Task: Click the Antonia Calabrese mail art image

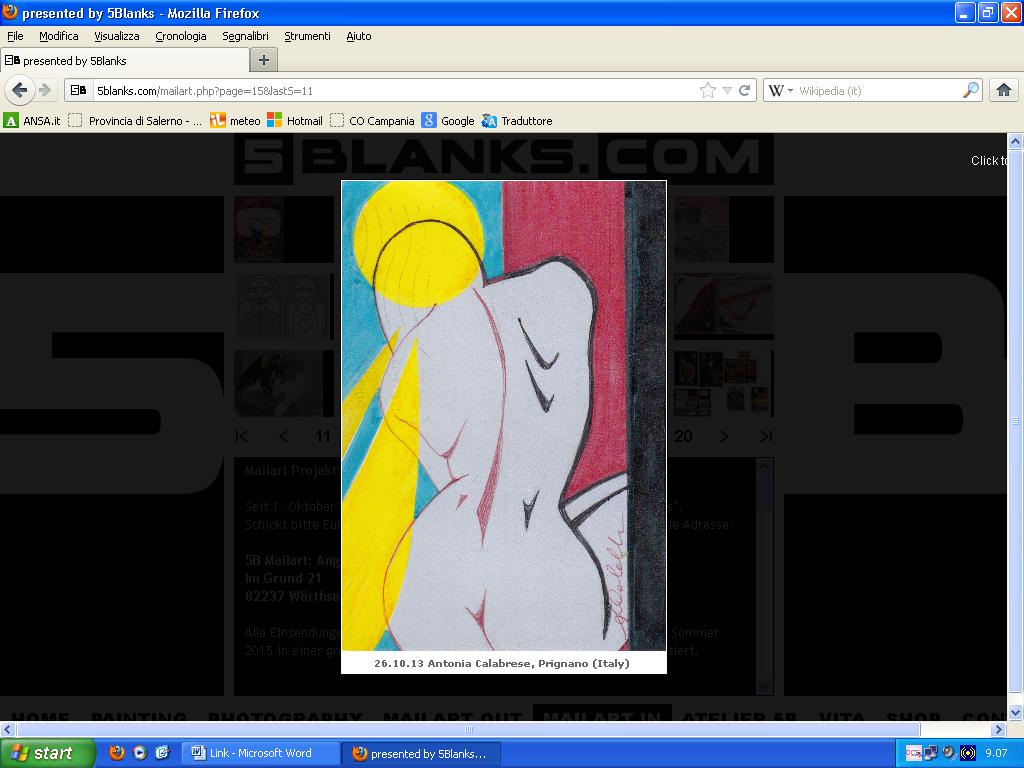Action: click(x=503, y=415)
